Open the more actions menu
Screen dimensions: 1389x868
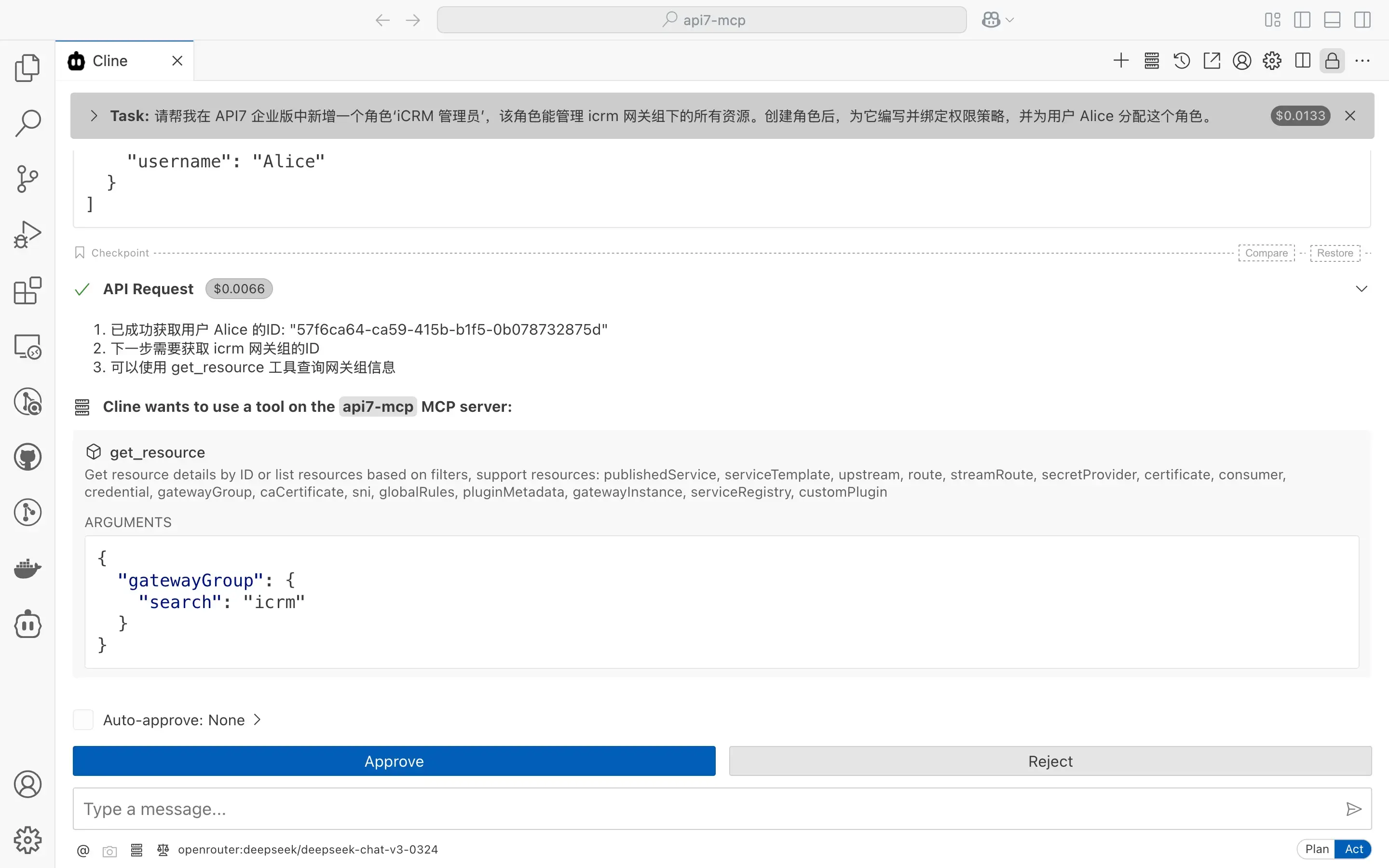pyautogui.click(x=1362, y=60)
